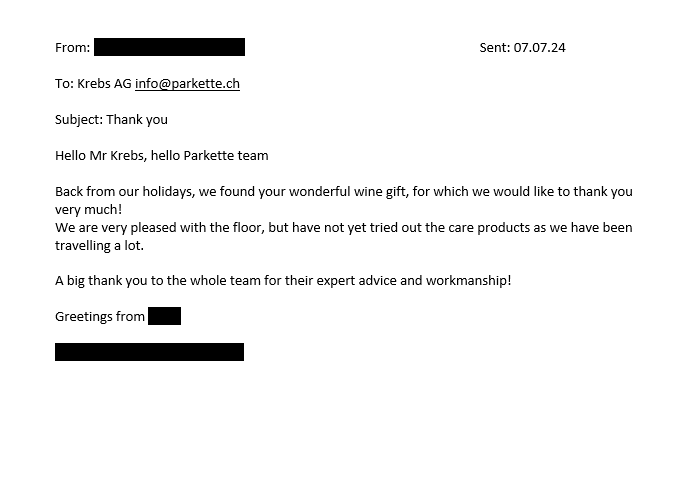
Task: Click the redacted signature bar at bottom
Action: pyautogui.click(x=150, y=352)
